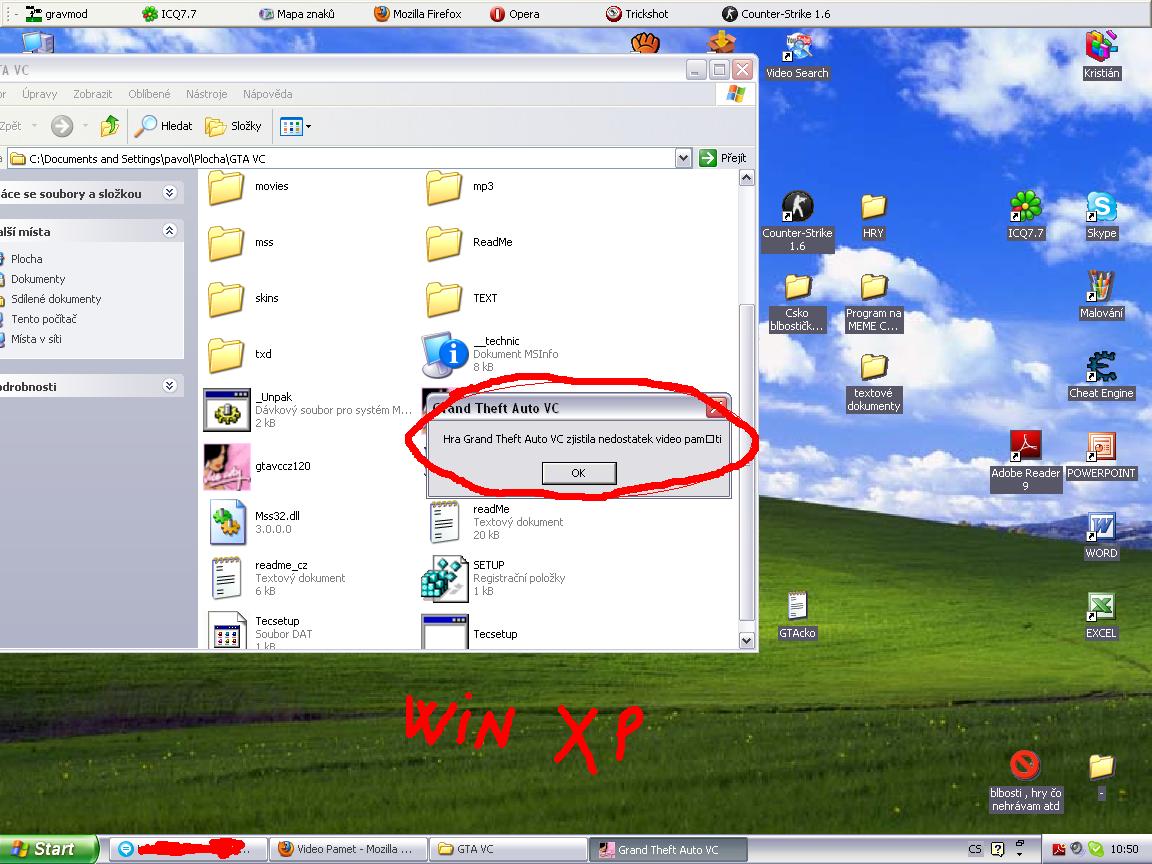Switch to Grand Theft Auto VC taskbar button

pos(667,849)
